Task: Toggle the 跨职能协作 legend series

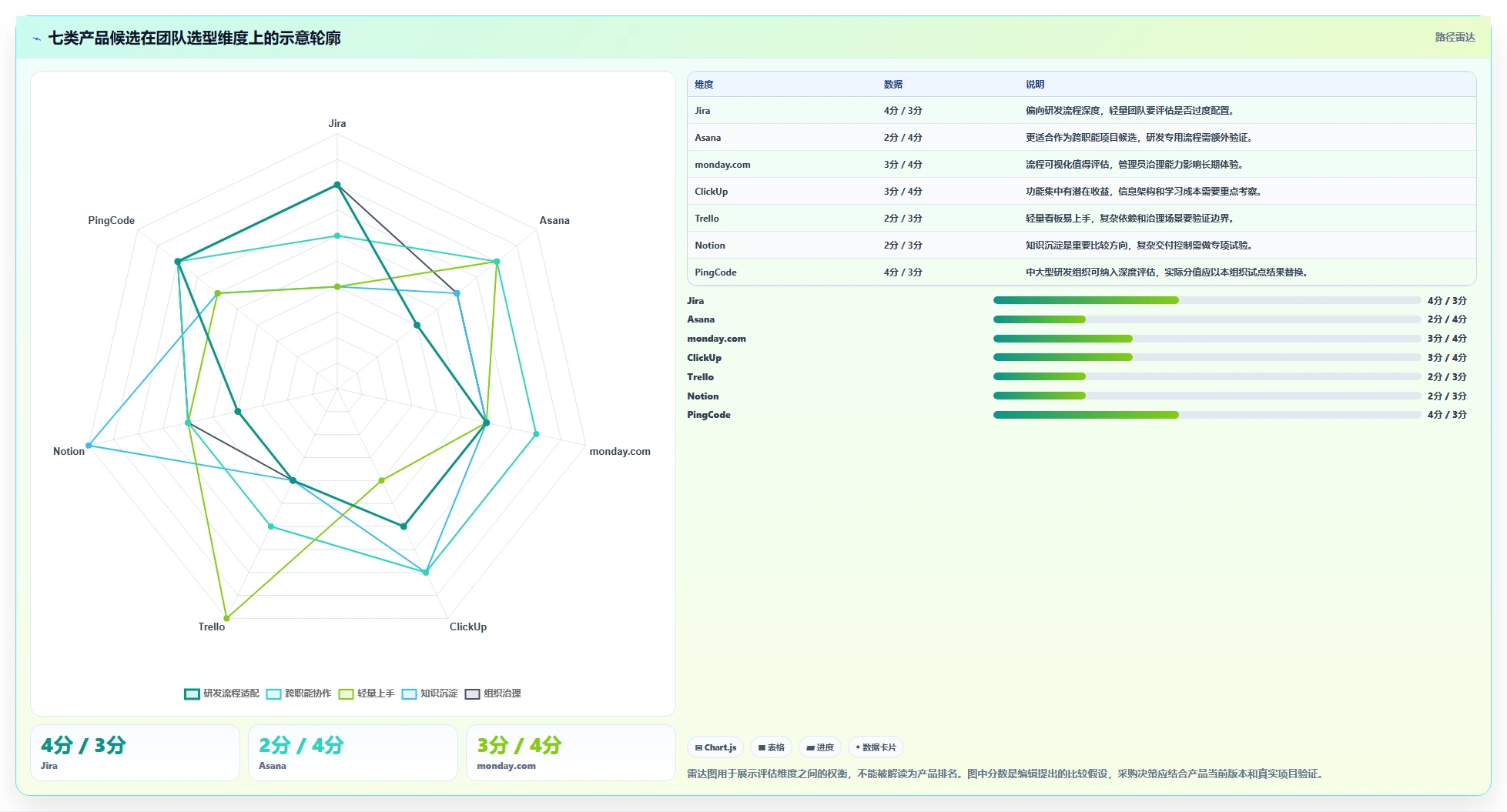Action: [299, 693]
